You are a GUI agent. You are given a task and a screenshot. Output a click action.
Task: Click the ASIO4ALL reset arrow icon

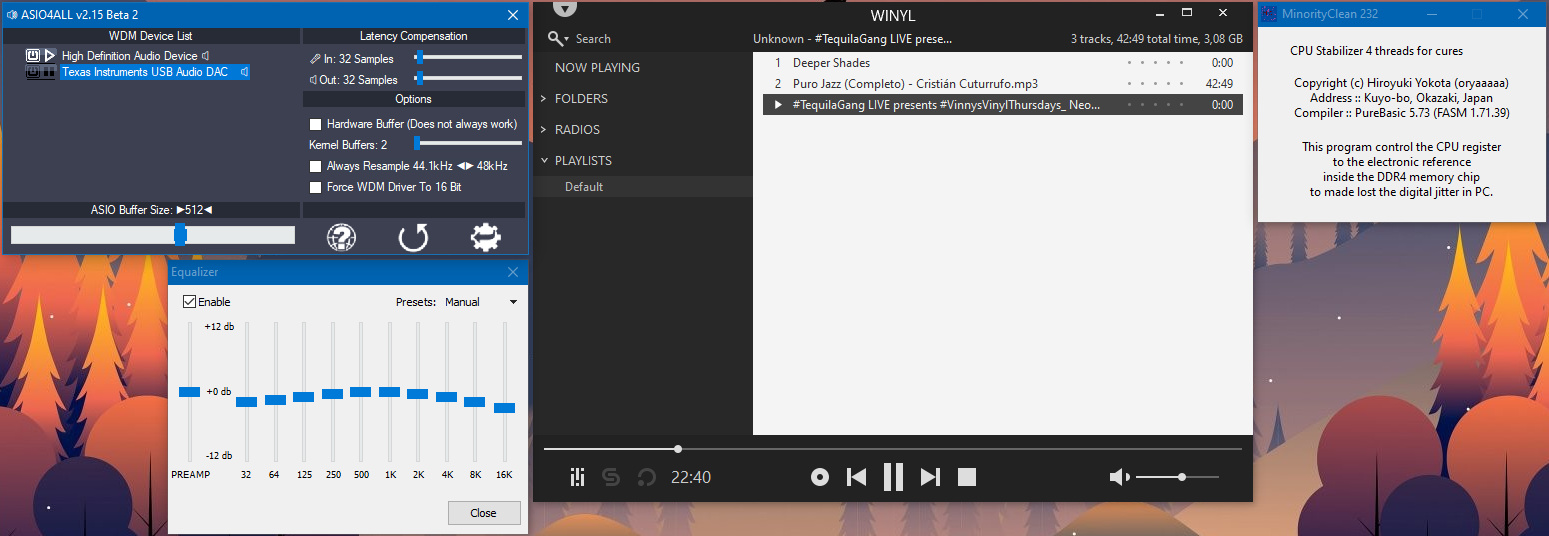(413, 238)
